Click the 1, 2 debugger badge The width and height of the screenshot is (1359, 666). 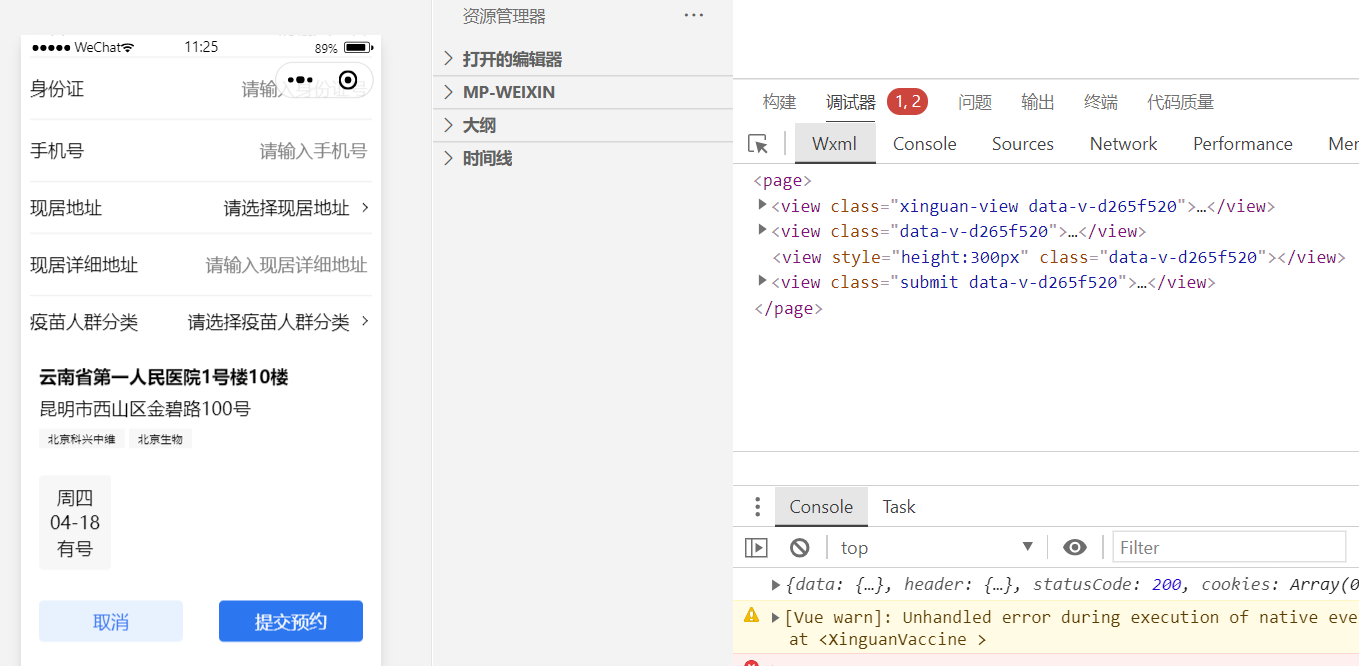908,102
